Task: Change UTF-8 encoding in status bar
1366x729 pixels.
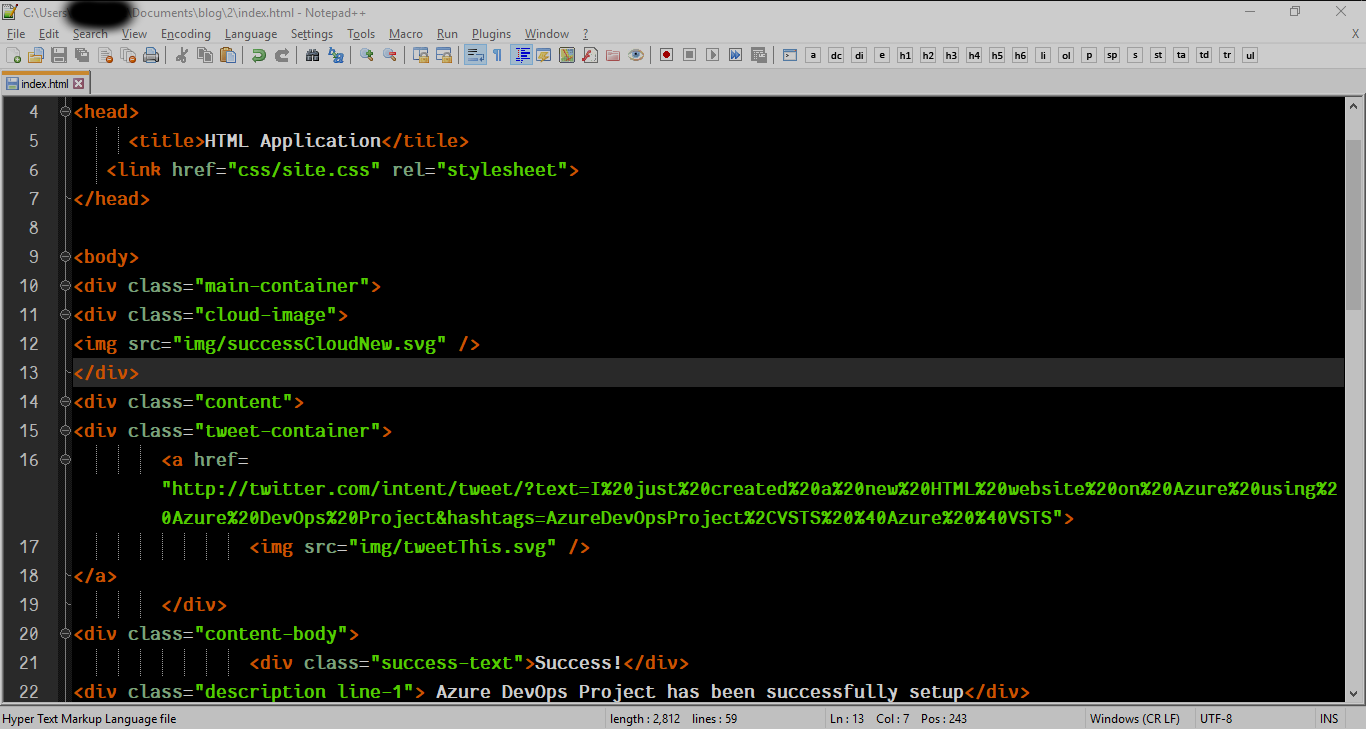Action: pos(1213,718)
